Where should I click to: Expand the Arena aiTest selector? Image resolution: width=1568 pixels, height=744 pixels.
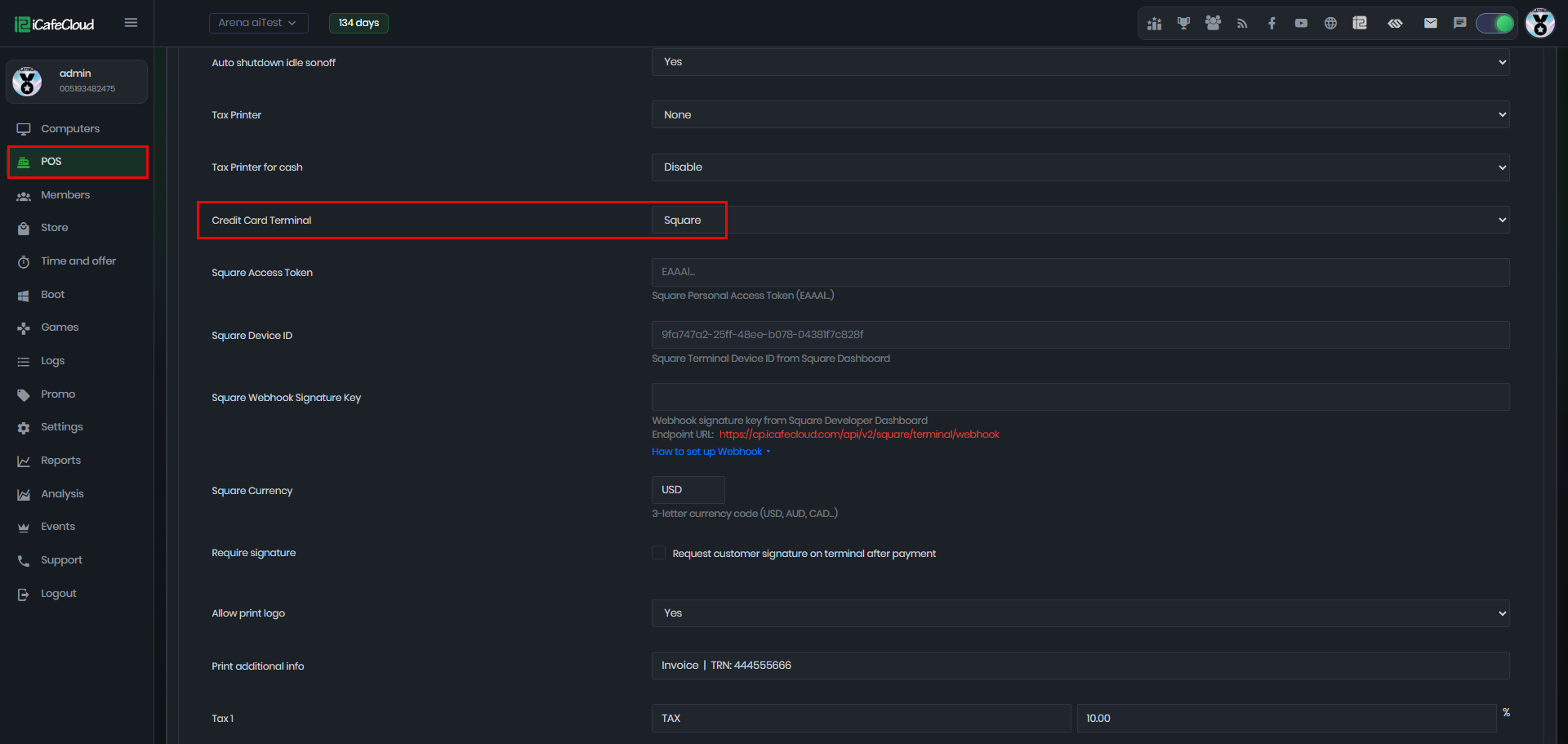pos(258,23)
